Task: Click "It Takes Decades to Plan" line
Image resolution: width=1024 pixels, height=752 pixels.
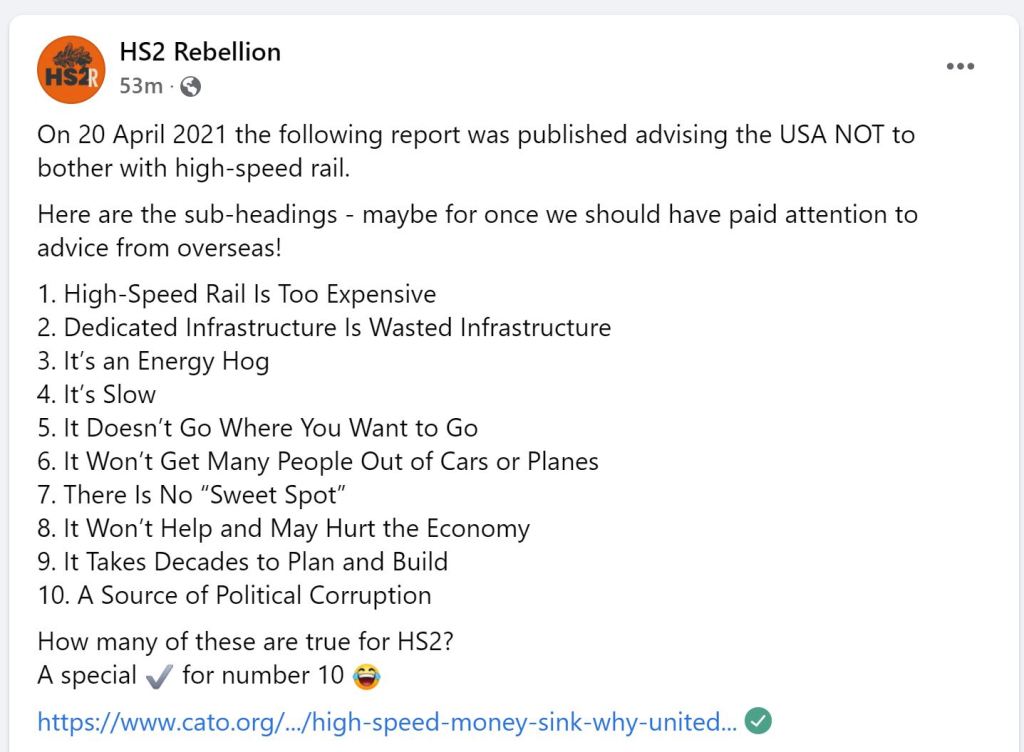Action: click(x=243, y=561)
